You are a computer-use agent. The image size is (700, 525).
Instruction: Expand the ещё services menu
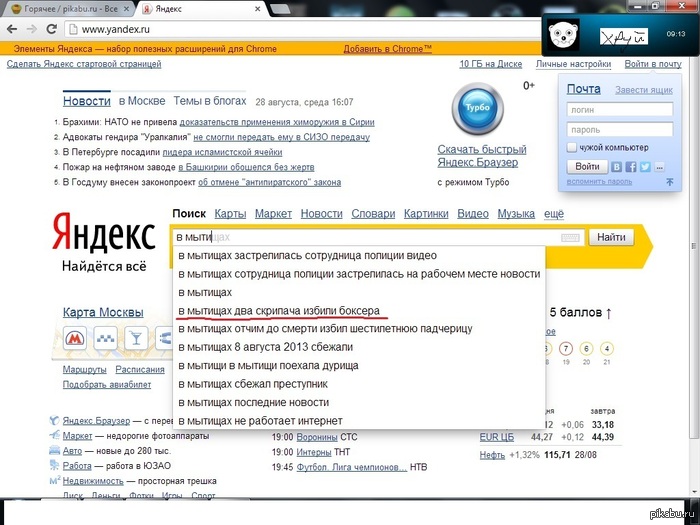coord(554,214)
